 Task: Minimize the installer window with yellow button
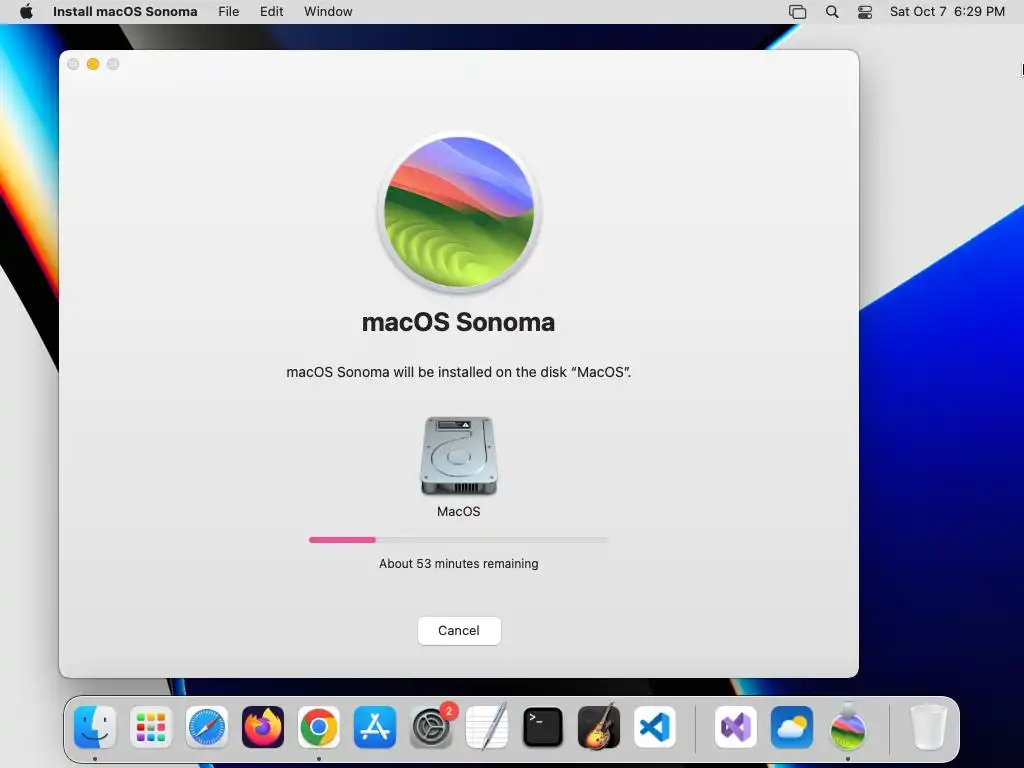click(x=93, y=64)
